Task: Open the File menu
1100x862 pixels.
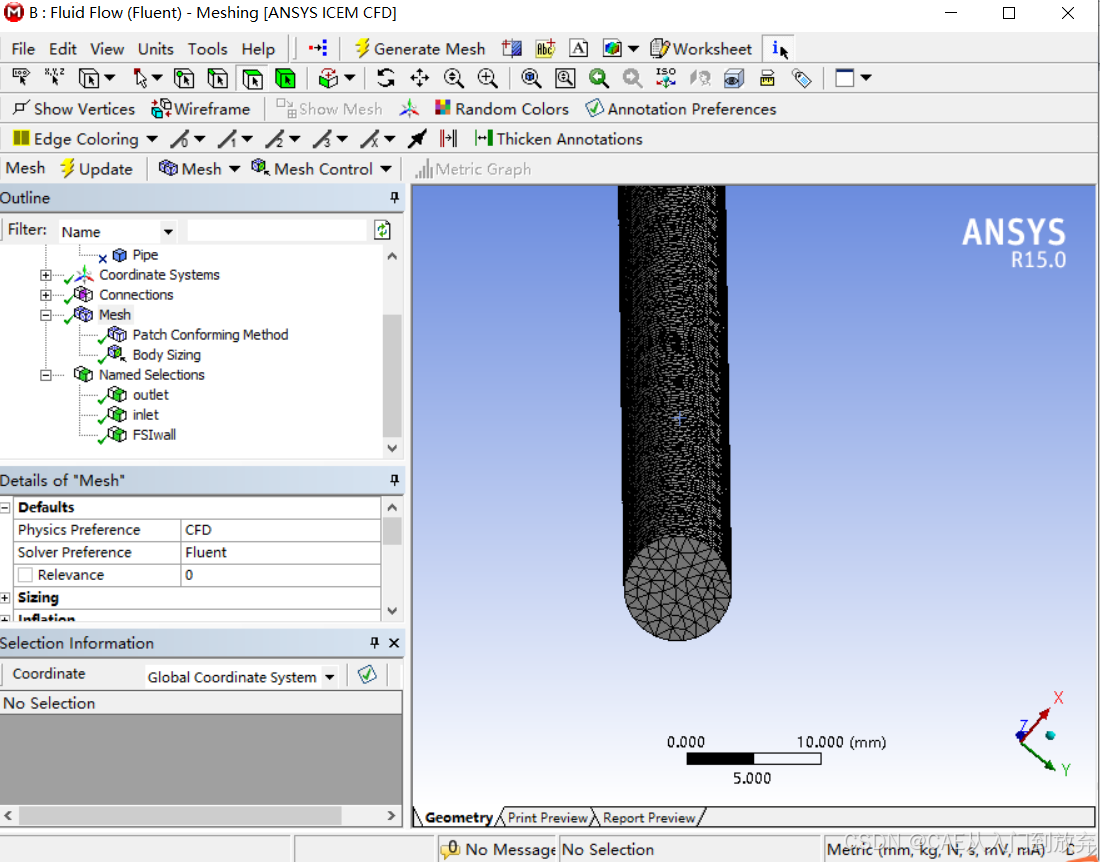Action: click(23, 49)
